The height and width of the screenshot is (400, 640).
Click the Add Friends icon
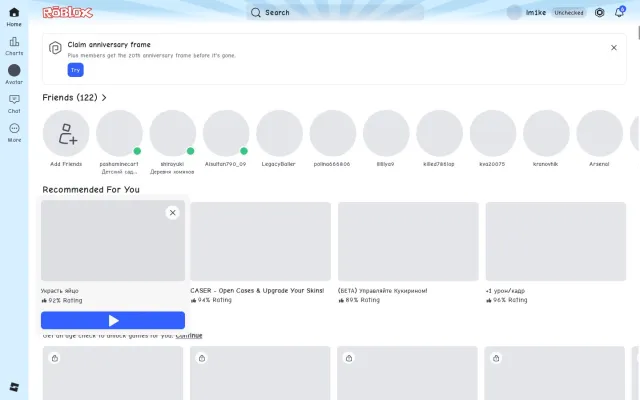coord(66,133)
